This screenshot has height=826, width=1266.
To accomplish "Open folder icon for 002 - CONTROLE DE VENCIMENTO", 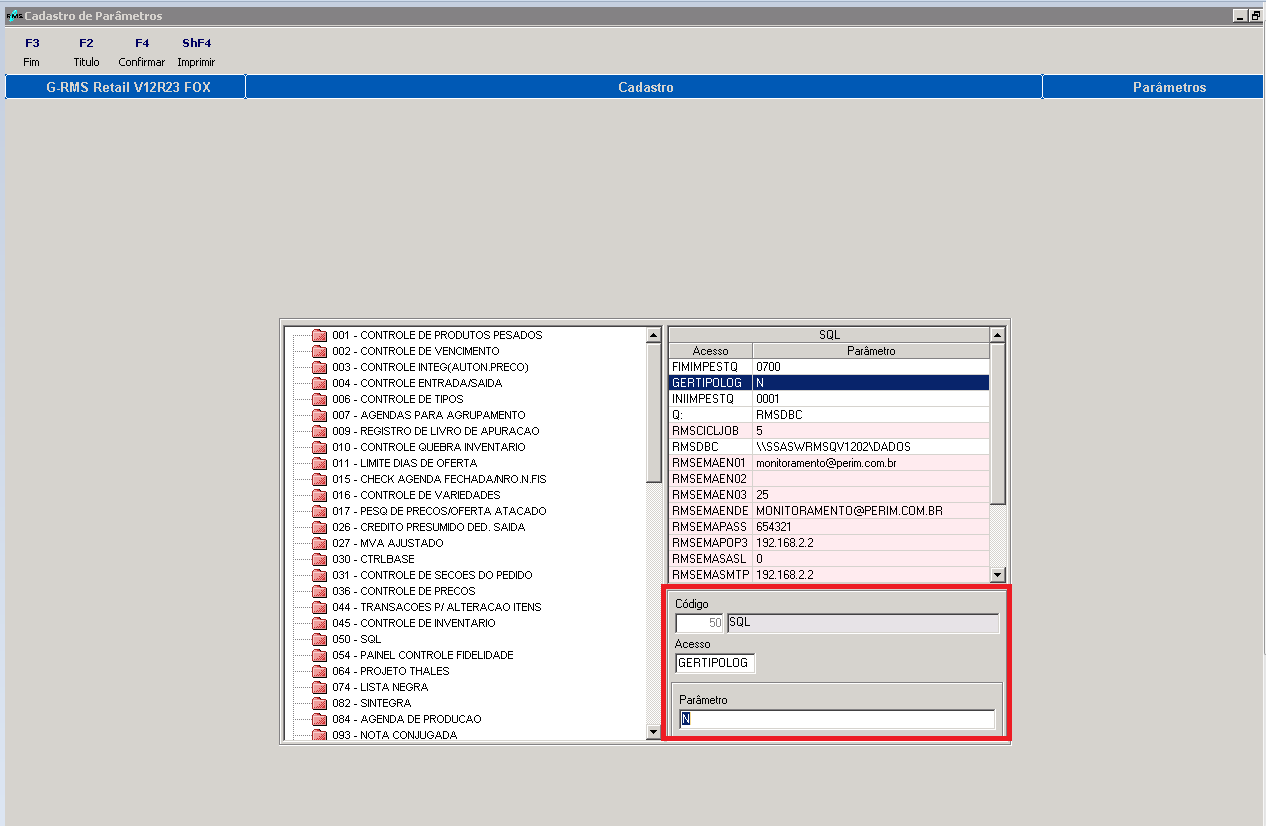I will point(319,351).
